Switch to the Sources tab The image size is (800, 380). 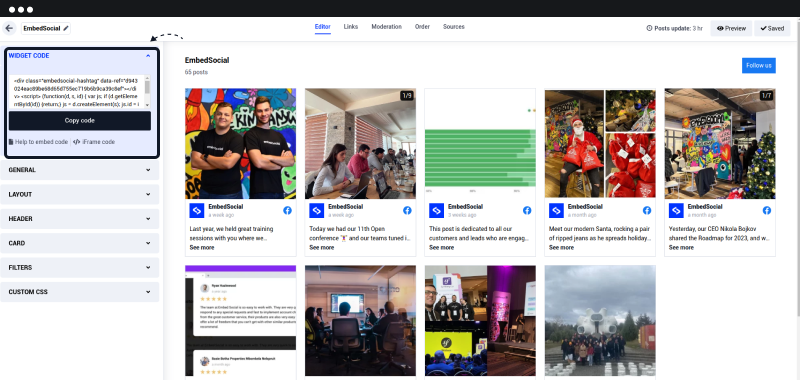tap(454, 27)
